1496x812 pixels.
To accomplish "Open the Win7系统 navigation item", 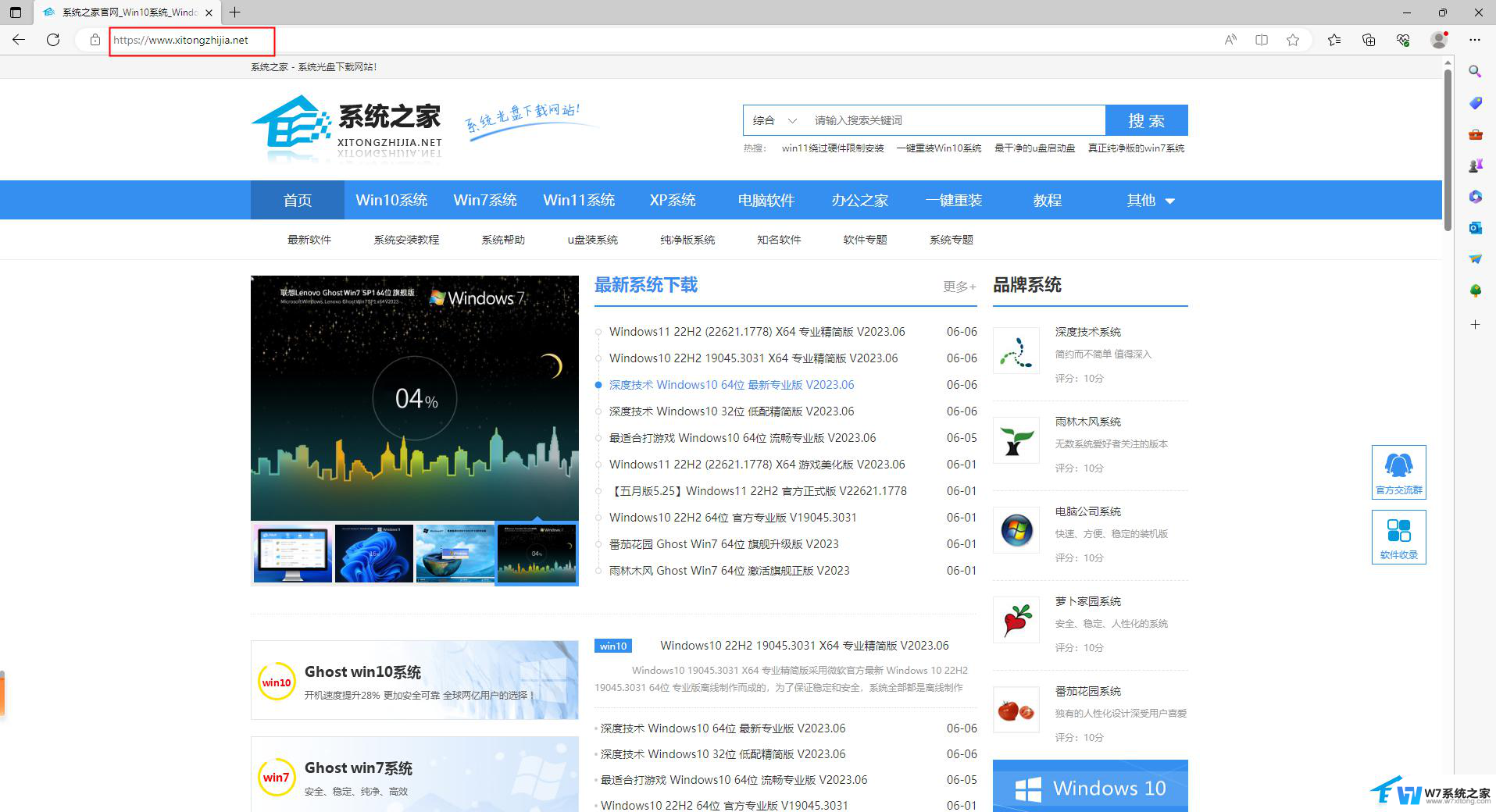I will pyautogui.click(x=485, y=200).
